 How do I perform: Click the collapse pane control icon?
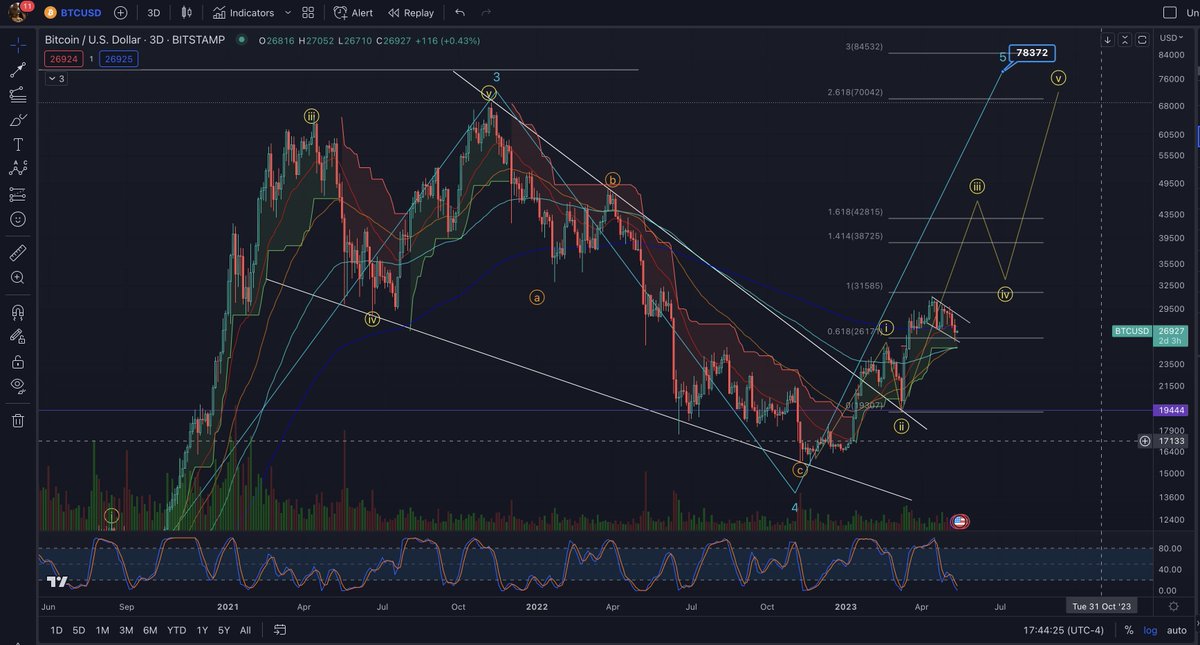[x=1125, y=40]
